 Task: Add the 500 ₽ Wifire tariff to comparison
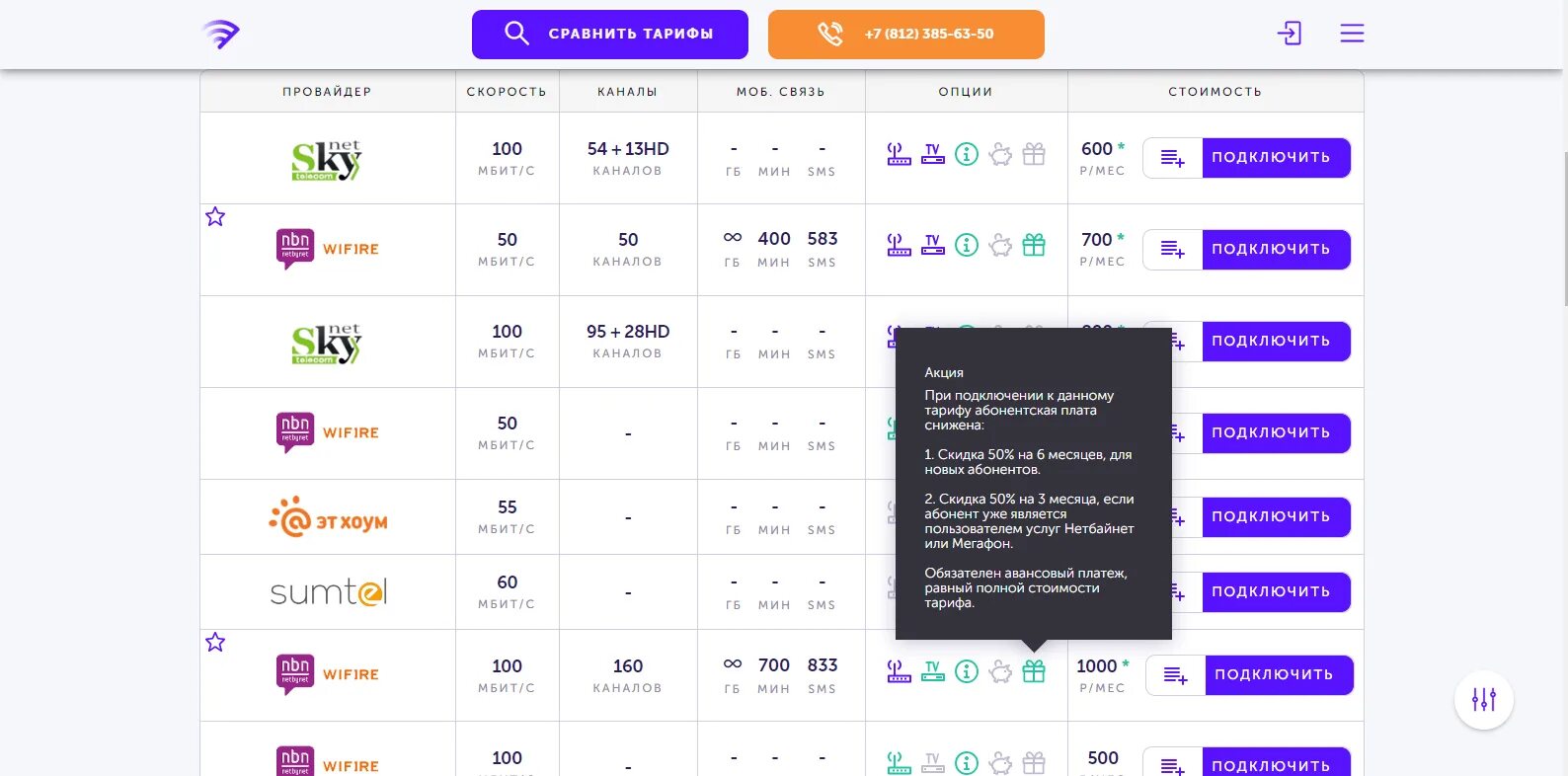pos(1172,762)
